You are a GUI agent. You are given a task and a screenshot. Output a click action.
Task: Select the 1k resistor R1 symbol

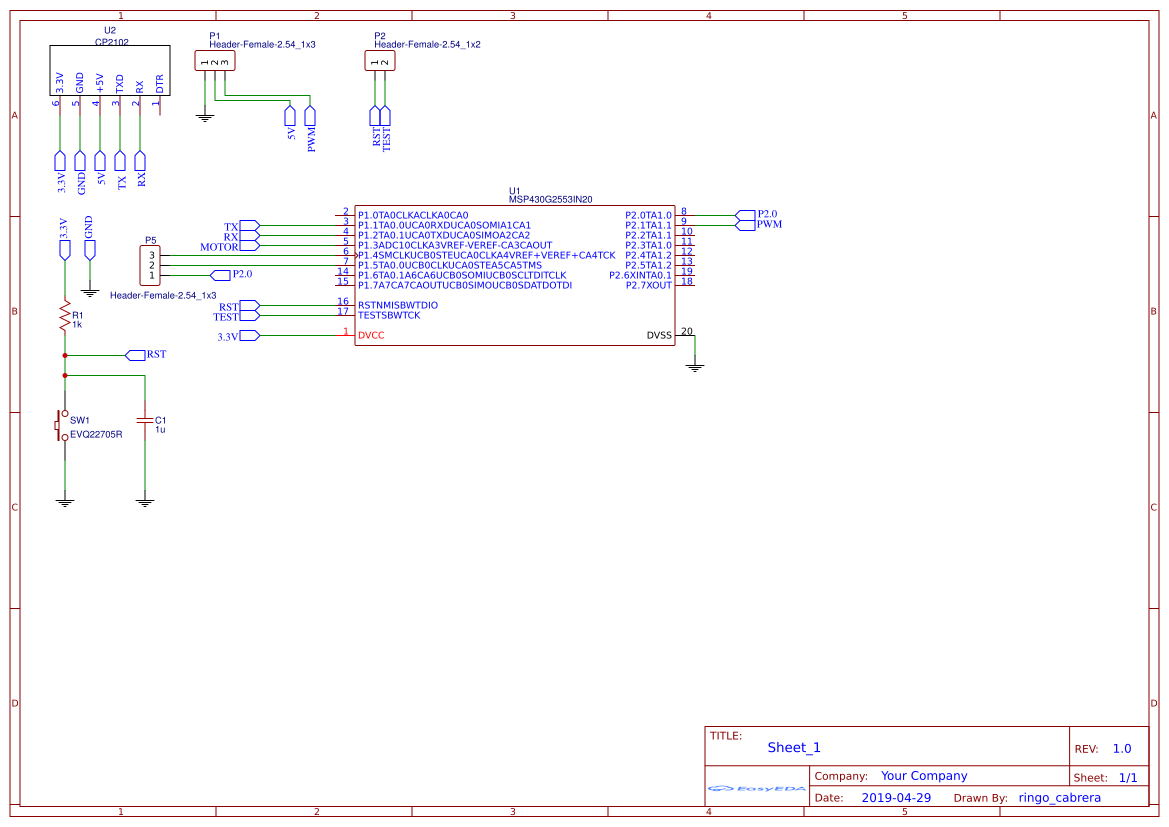pos(64,315)
